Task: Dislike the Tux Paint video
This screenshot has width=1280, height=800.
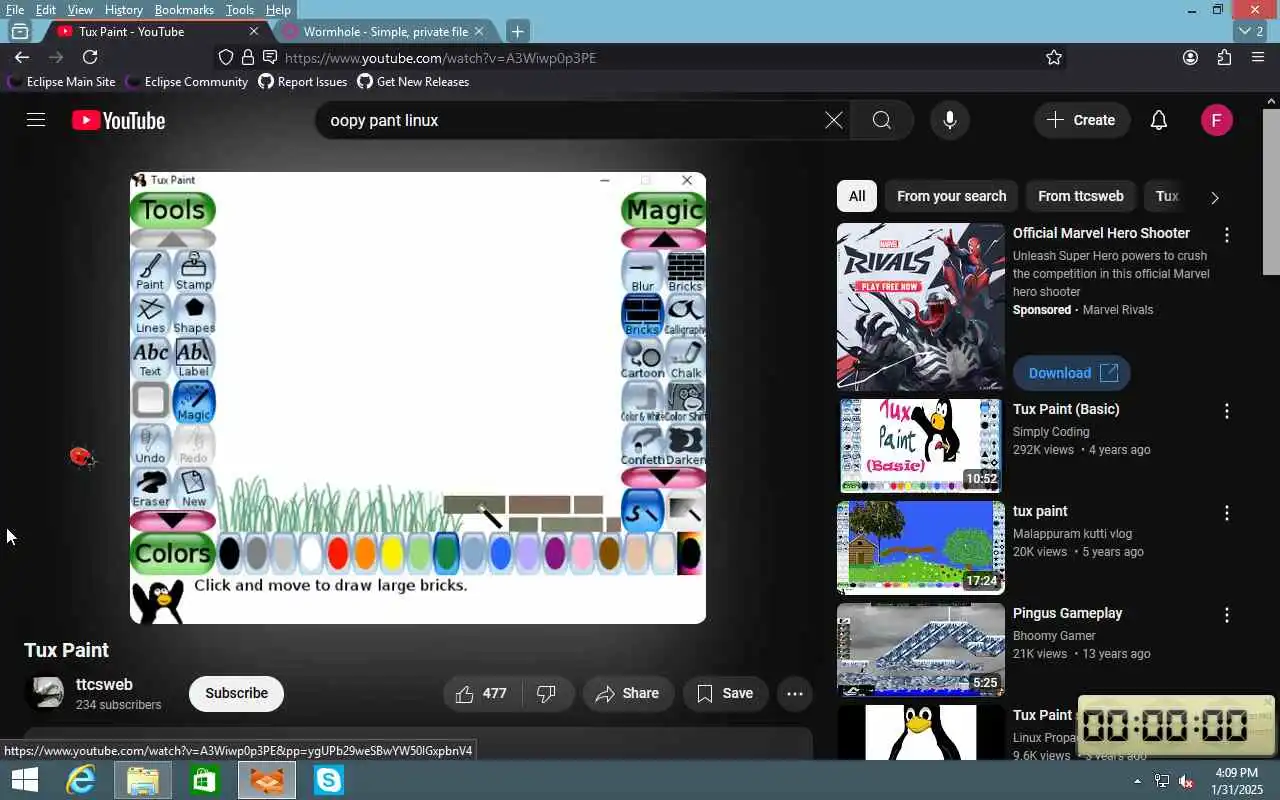Action: pos(547,693)
